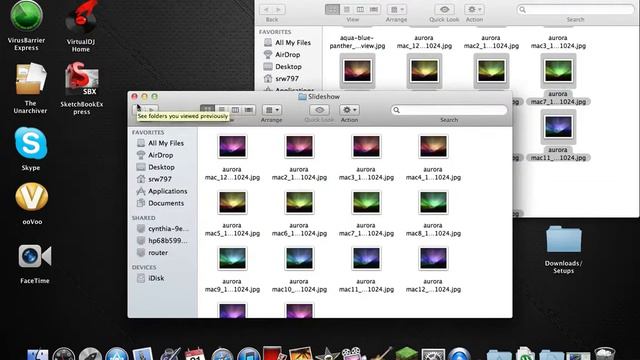Select aurora mac3_1...1024.jpg in Slideshow window
The width and height of the screenshot is (640, 360).
click(366, 147)
